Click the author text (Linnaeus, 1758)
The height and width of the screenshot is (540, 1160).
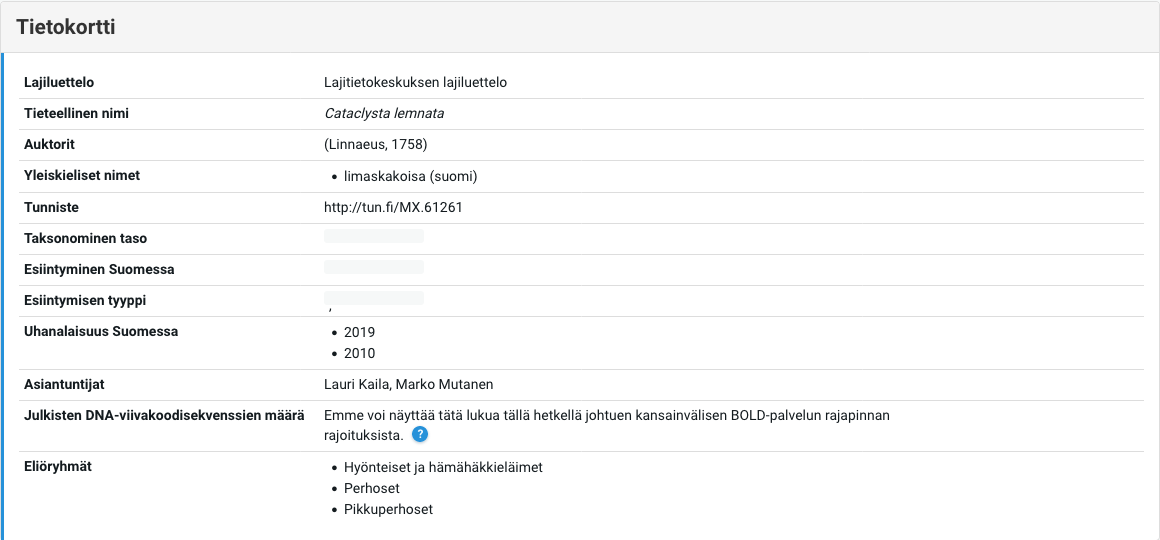pos(376,145)
